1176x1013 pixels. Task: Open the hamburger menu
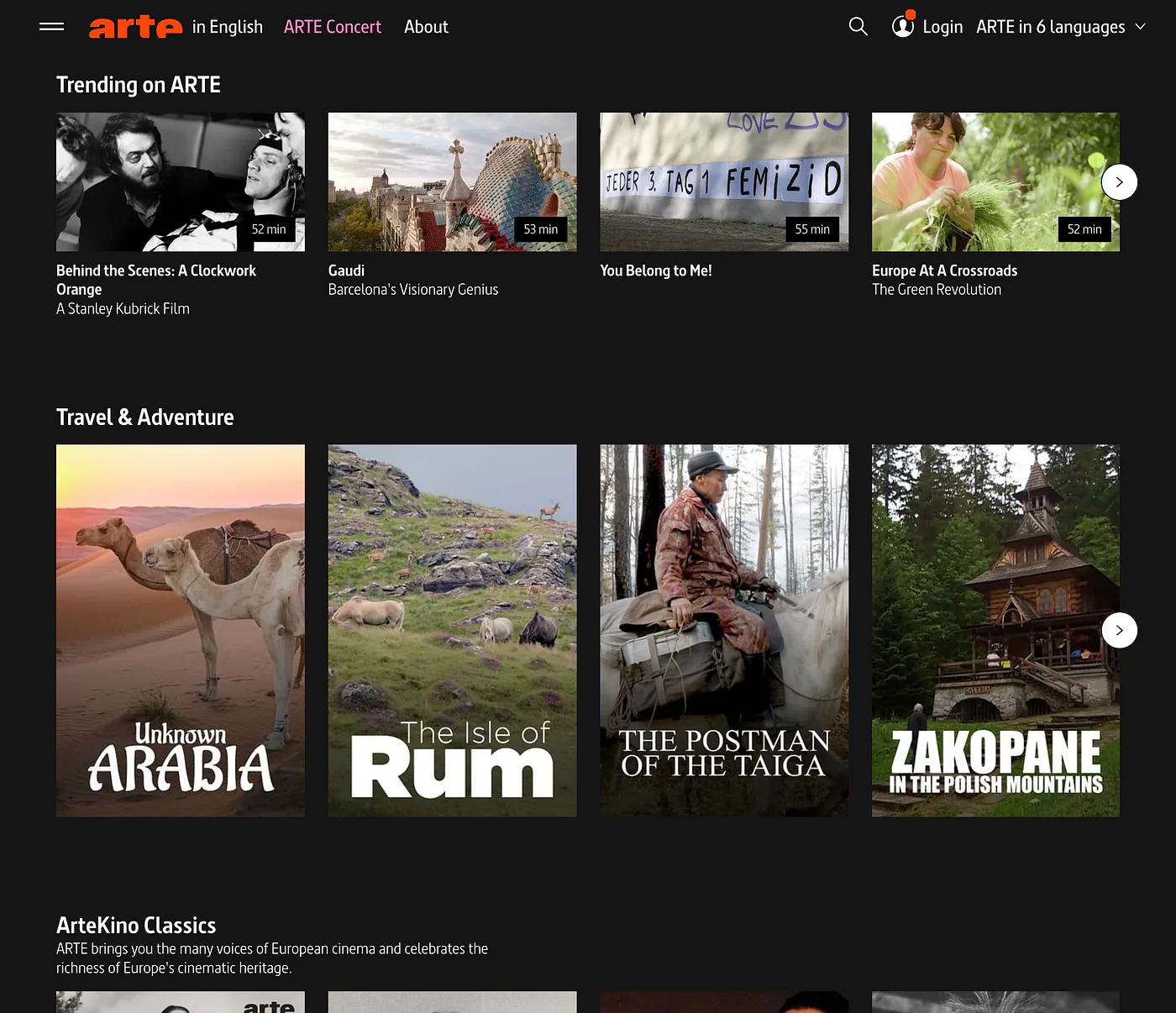coord(51,27)
